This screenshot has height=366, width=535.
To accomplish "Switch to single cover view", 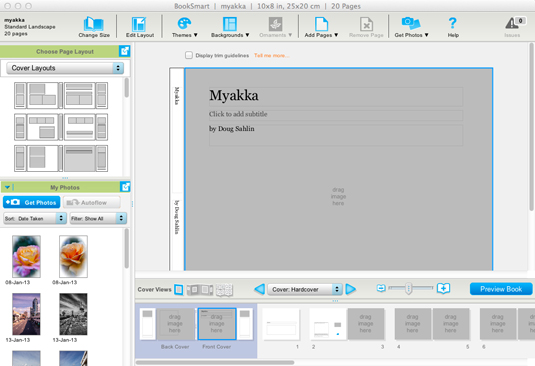I will (179, 290).
